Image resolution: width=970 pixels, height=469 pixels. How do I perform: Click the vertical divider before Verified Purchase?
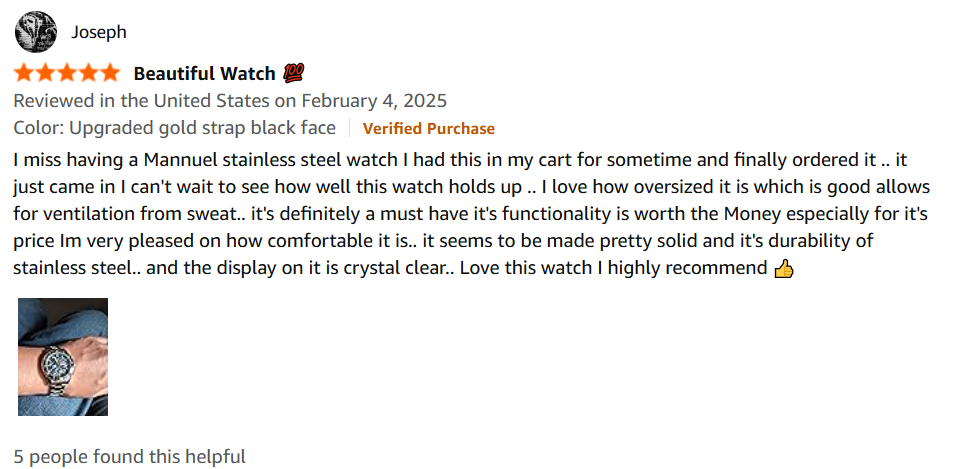point(350,128)
